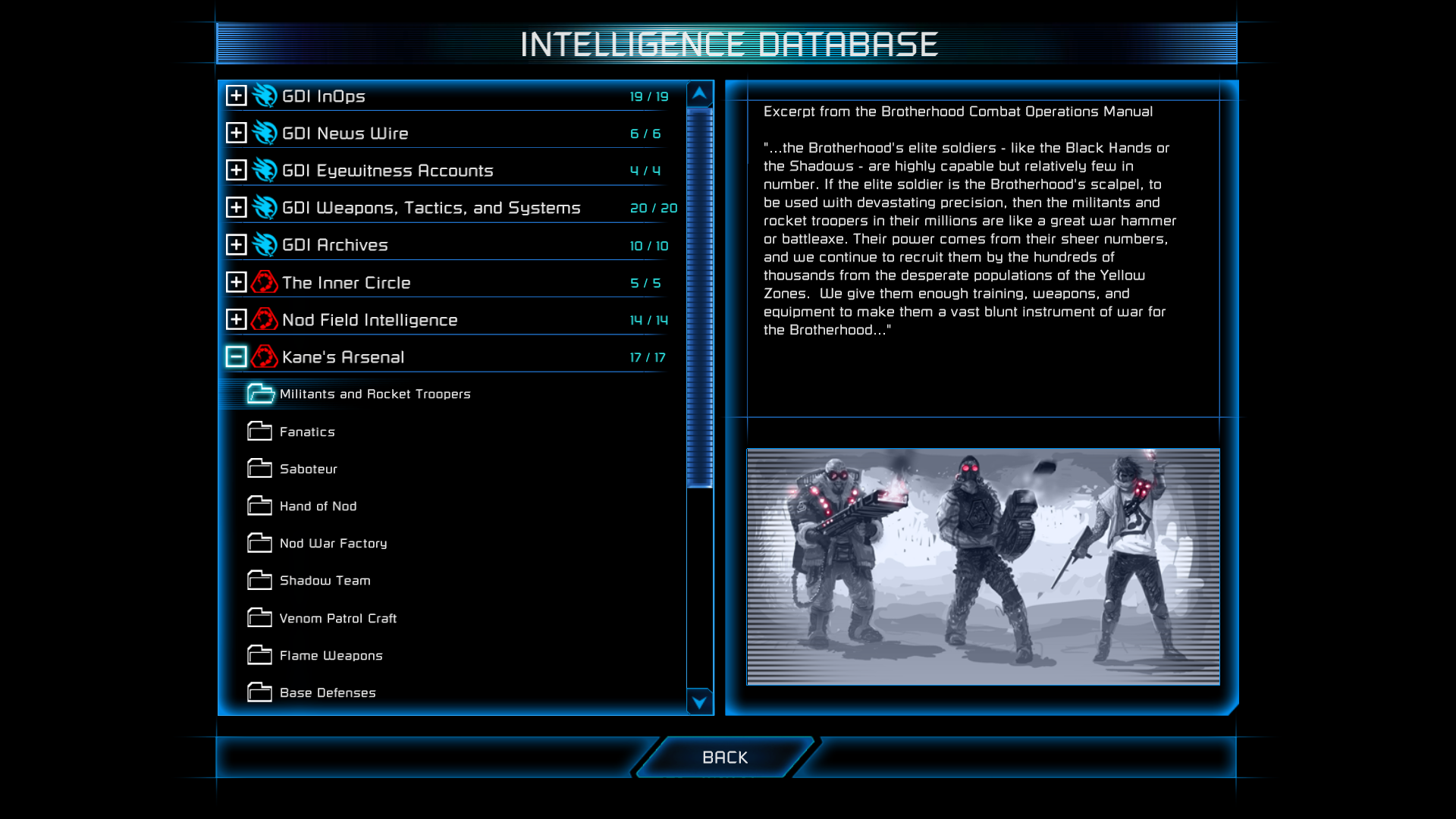
Task: Click the folder icon next to Hand of Nod
Action: coord(259,505)
